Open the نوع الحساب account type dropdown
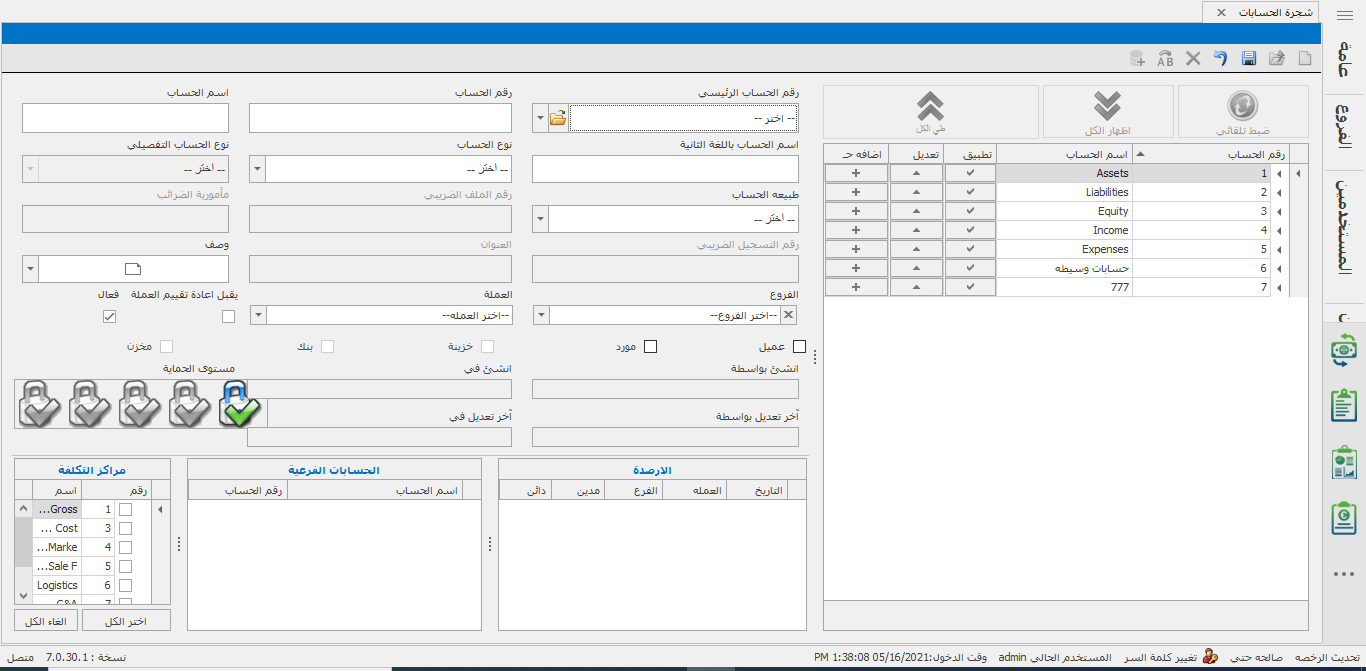The width and height of the screenshot is (1366, 671). click(257, 168)
